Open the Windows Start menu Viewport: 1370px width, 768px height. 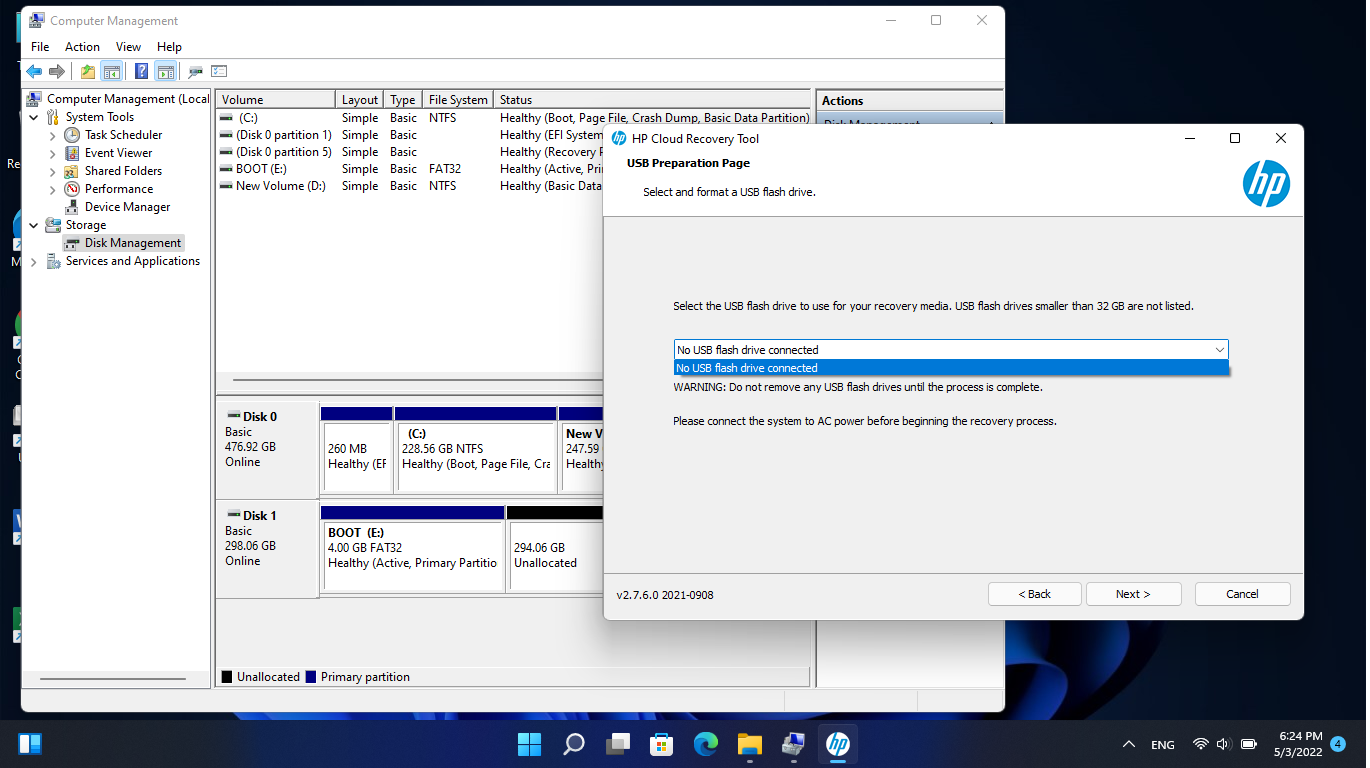pos(529,744)
